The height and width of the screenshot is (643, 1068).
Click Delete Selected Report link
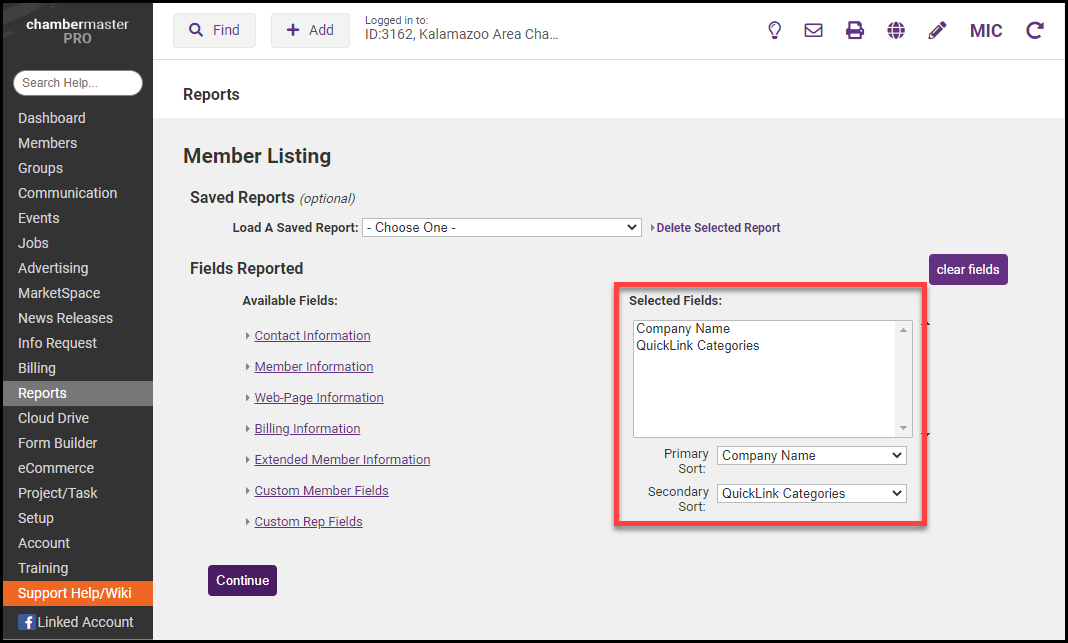coord(718,228)
